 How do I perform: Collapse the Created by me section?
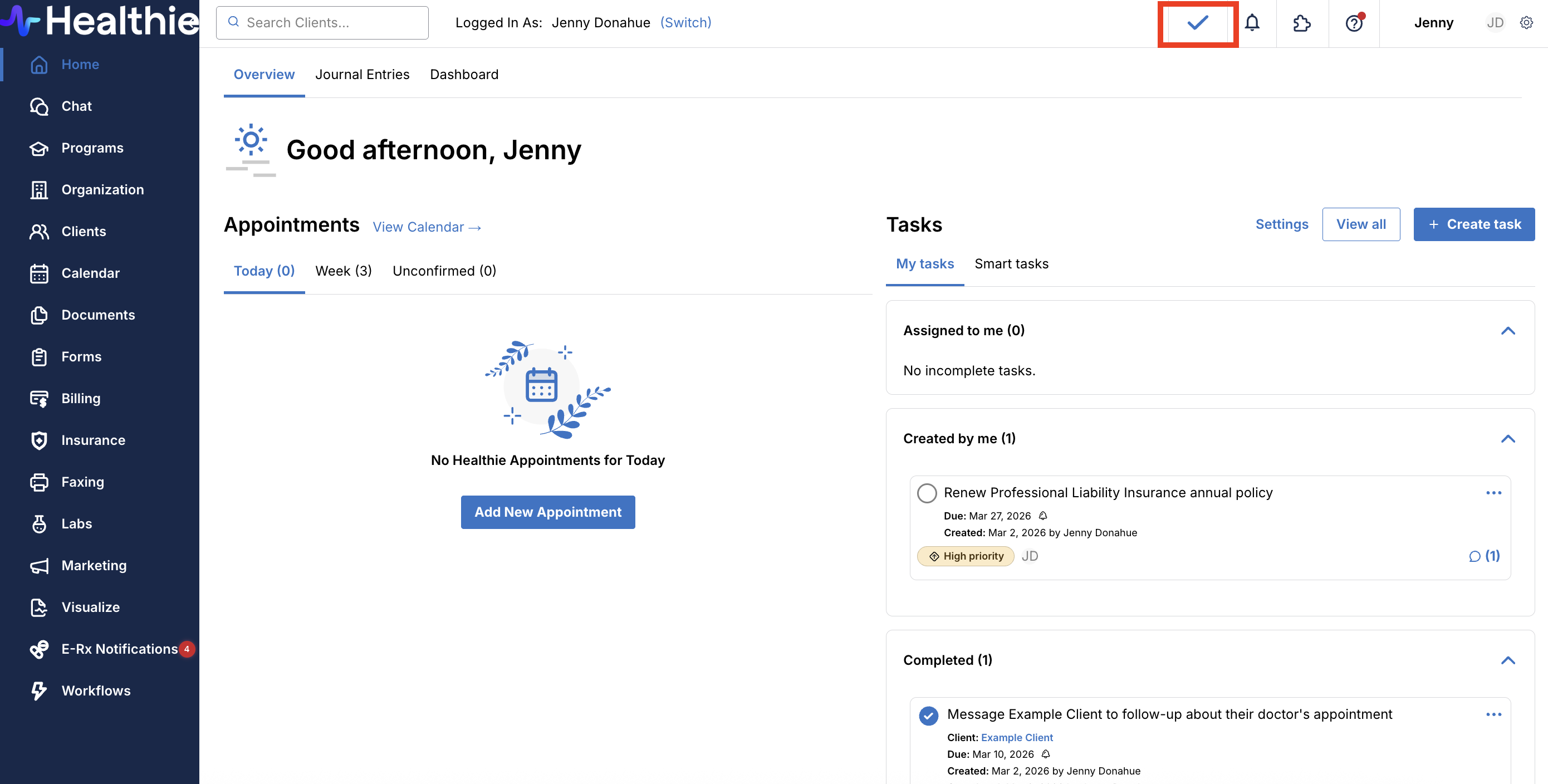[1507, 439]
